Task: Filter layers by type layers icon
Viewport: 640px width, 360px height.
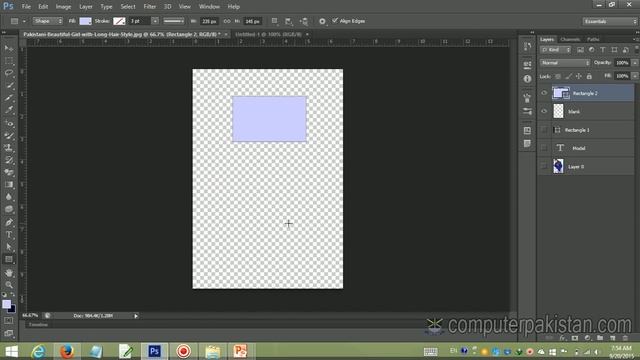Action: coord(603,50)
